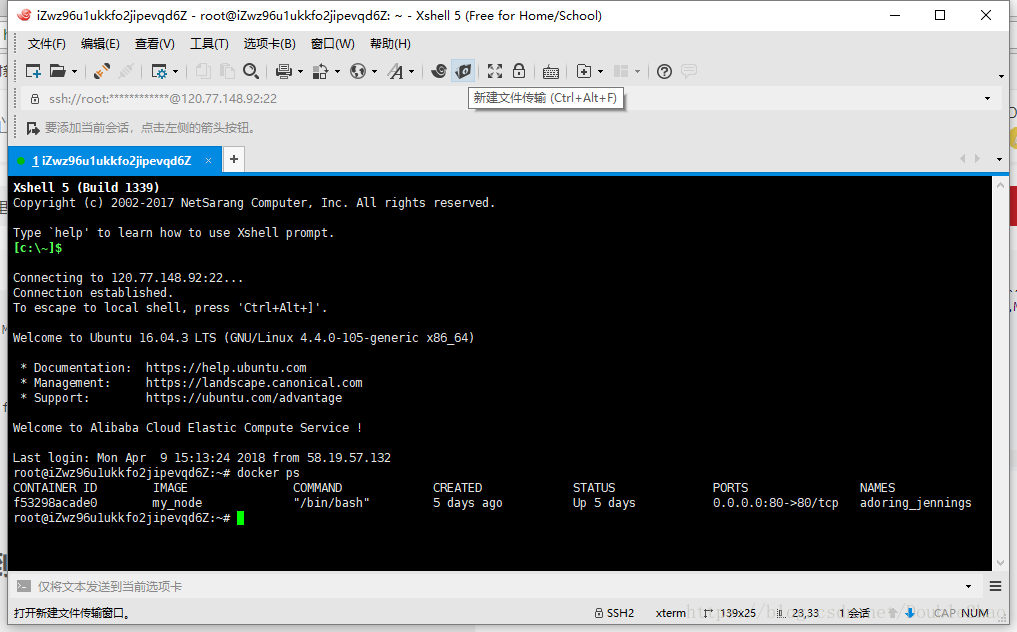Open the 文件(F) menu

(x=47, y=43)
